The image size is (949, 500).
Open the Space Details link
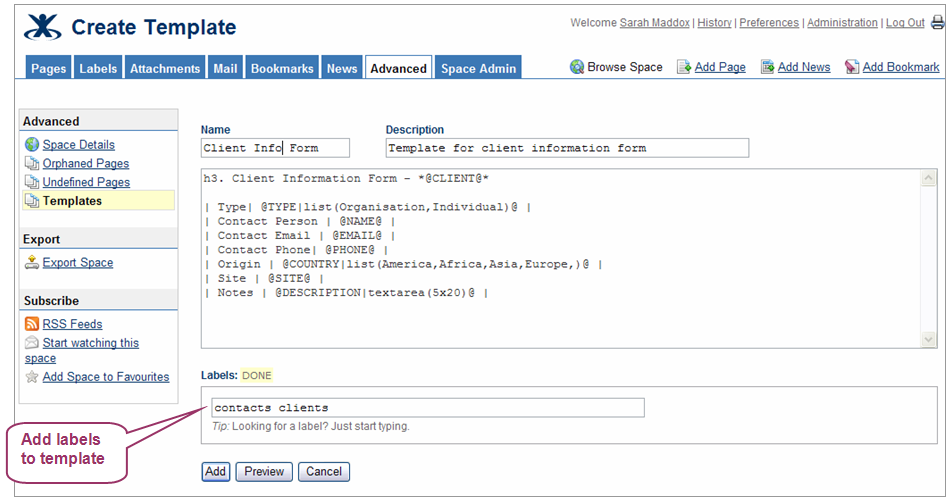[x=78, y=144]
